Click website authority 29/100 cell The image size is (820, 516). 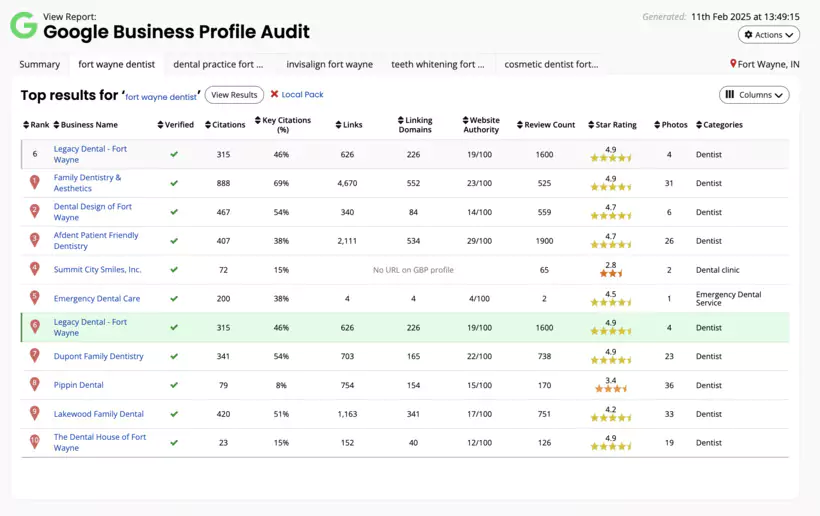480,241
